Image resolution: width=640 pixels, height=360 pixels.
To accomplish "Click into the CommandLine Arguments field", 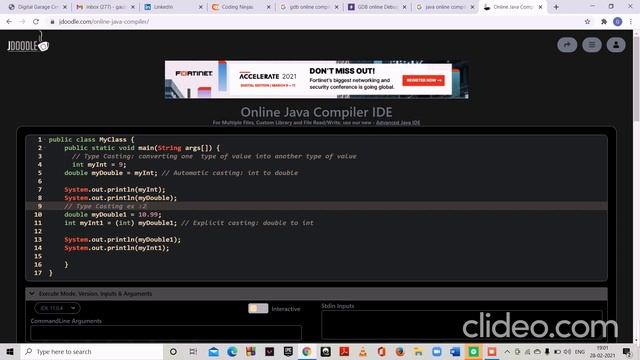I will (166, 333).
